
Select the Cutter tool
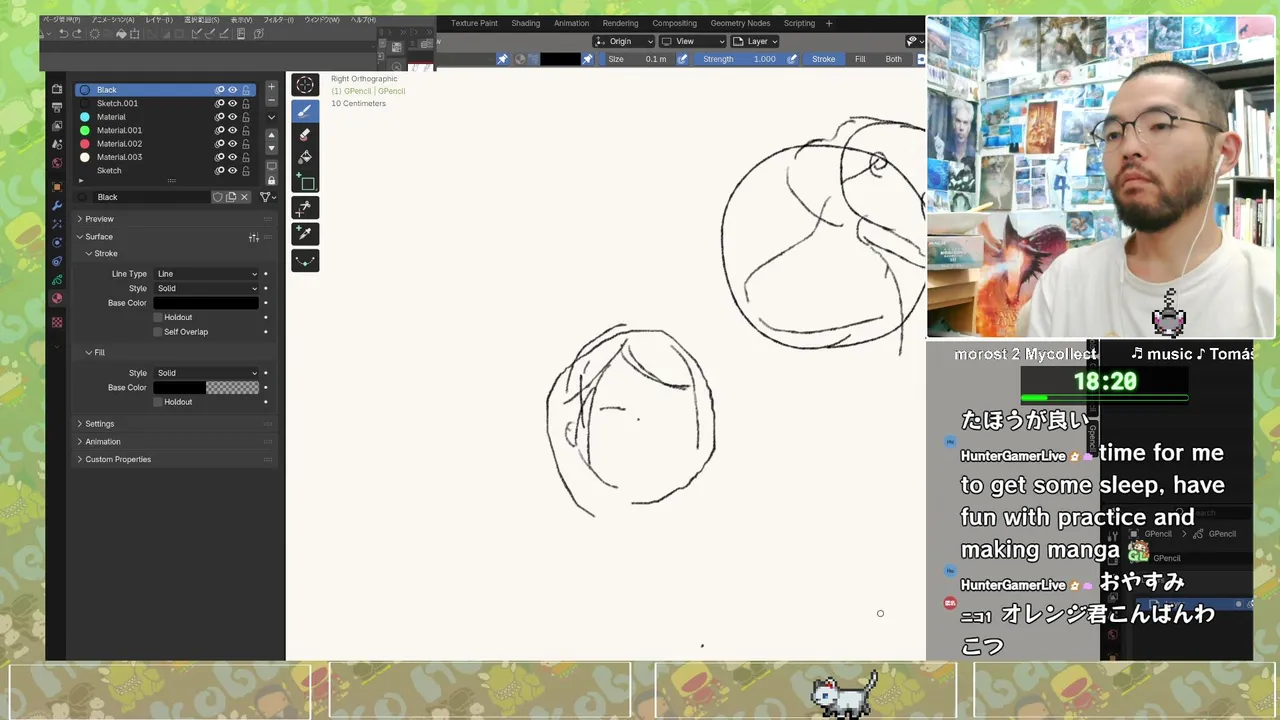pyautogui.click(x=305, y=208)
